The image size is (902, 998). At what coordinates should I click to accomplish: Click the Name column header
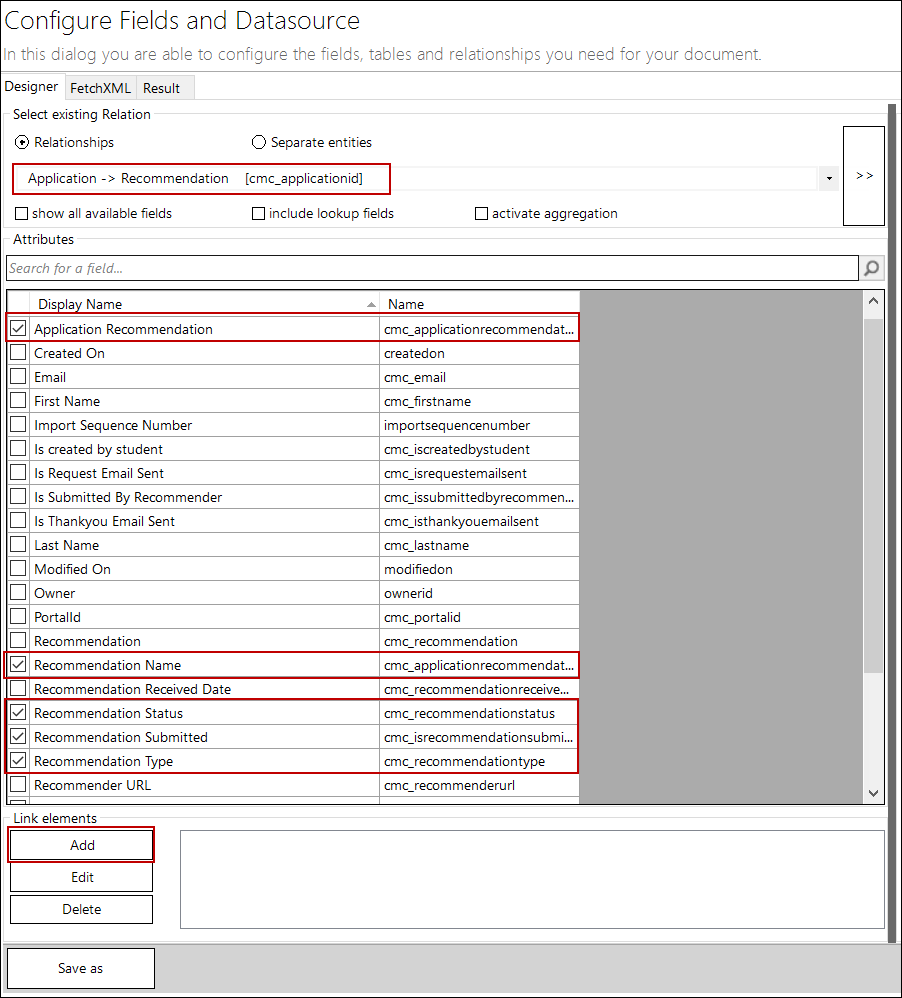pos(478,304)
